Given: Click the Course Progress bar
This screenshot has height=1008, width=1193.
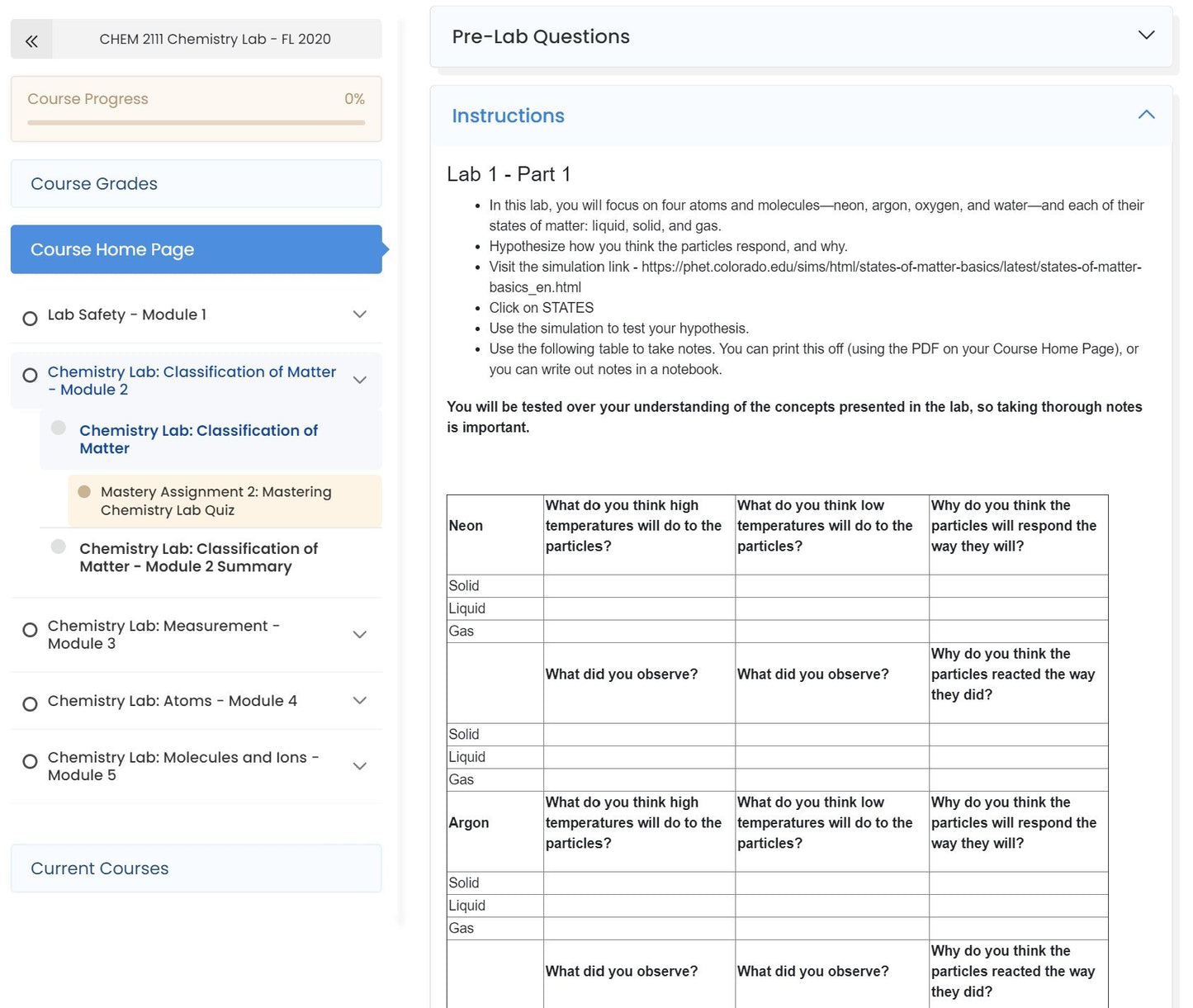Looking at the screenshot, I should (196, 122).
